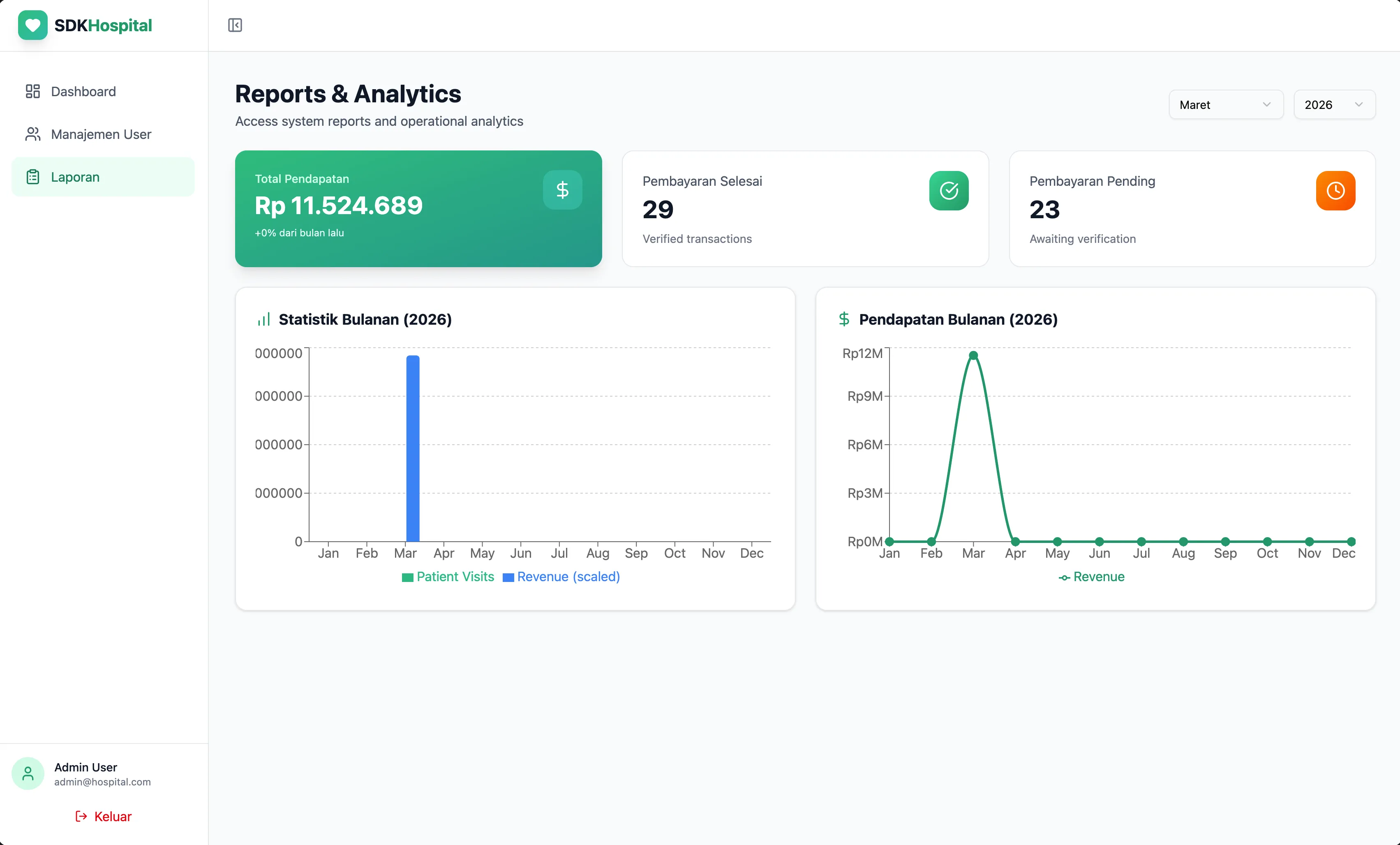This screenshot has width=1400, height=845.
Task: Click the green checkmark on Pembayaran Selesai
Action: [948, 190]
